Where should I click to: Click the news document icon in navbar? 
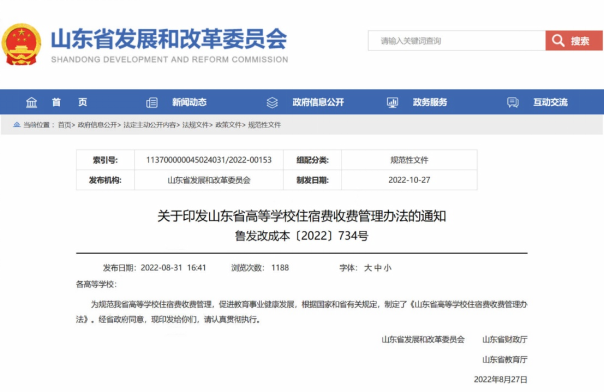click(152, 103)
